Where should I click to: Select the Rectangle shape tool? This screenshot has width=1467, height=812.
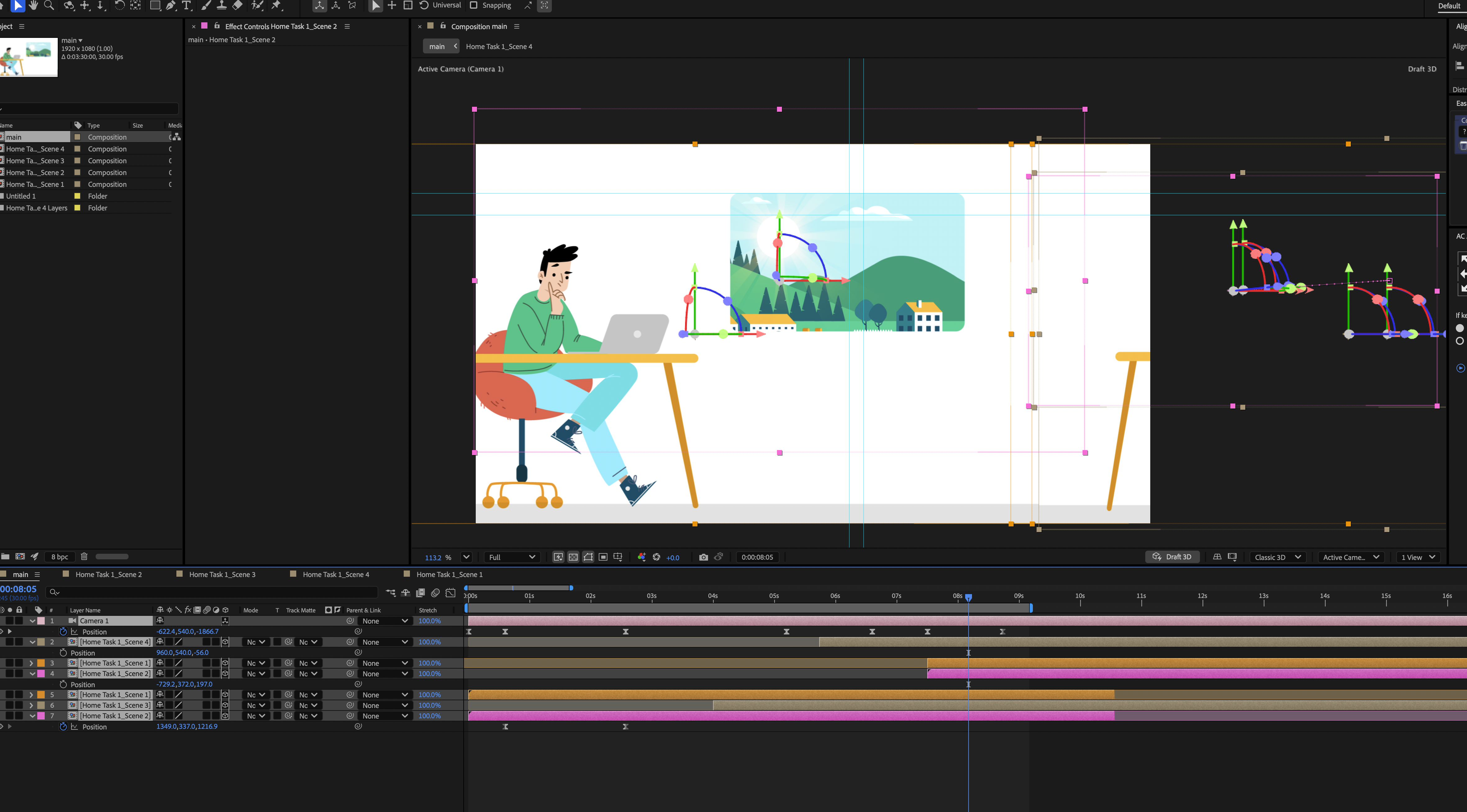coord(155,5)
